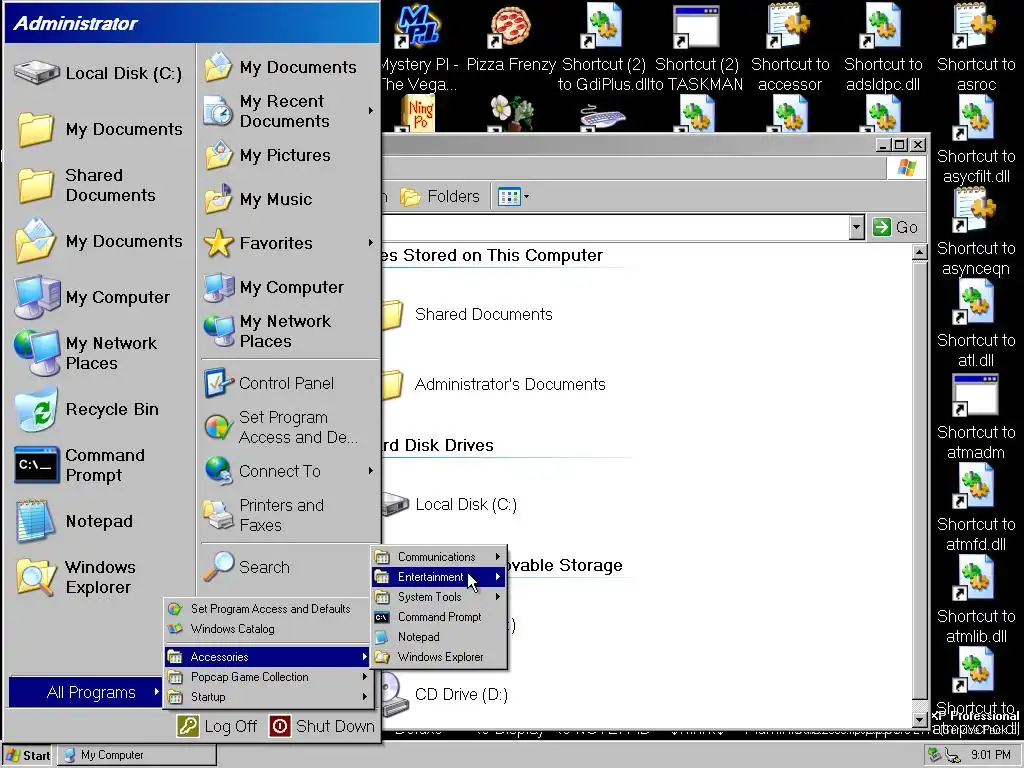Viewport: 1024px width, 768px height.
Task: Expand Popcap Game Collection submenu
Action: (x=268, y=677)
